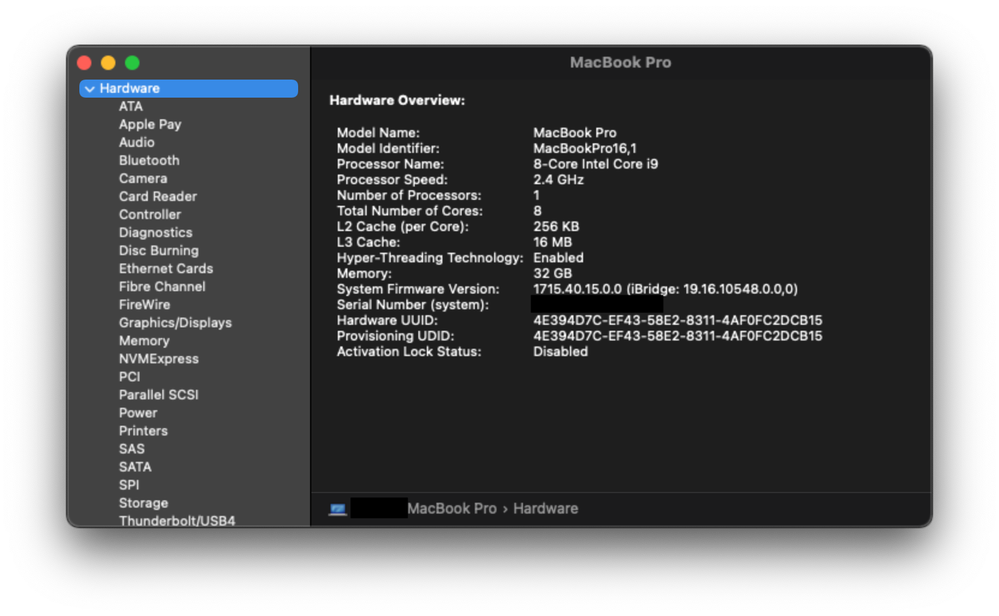This screenshot has width=999, height=616.
Task: Open Graphics/Displays hardware details
Action: (175, 322)
